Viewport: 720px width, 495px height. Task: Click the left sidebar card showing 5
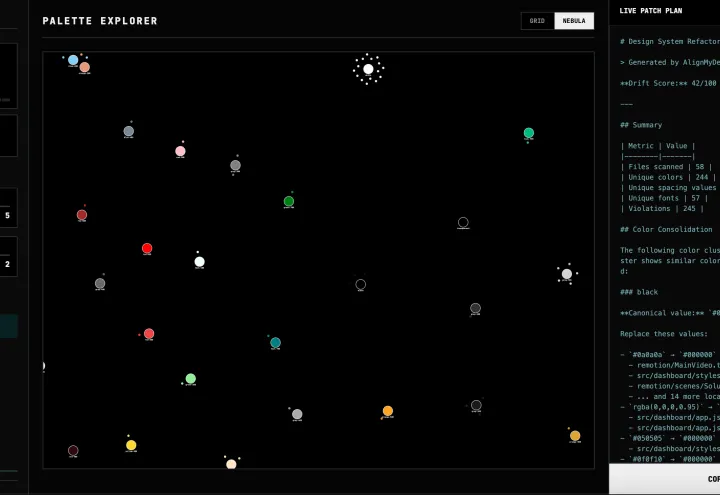[8, 208]
